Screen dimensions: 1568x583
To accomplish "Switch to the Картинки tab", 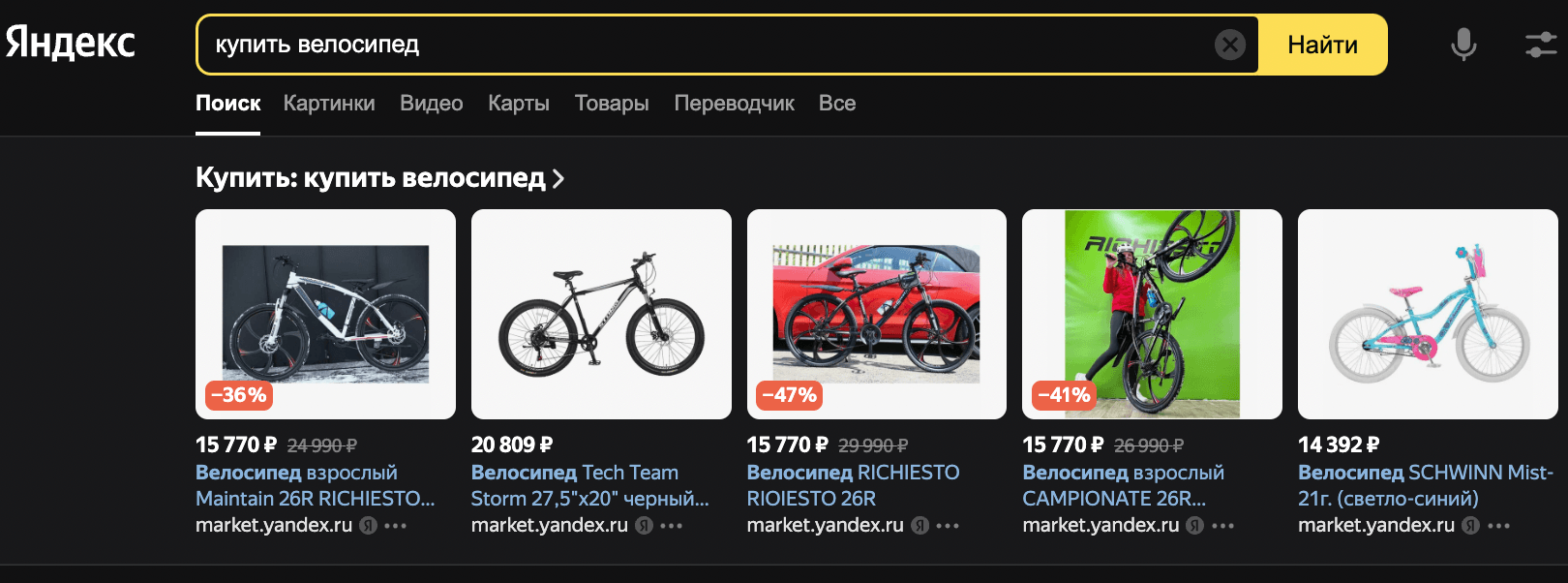I will (x=329, y=104).
